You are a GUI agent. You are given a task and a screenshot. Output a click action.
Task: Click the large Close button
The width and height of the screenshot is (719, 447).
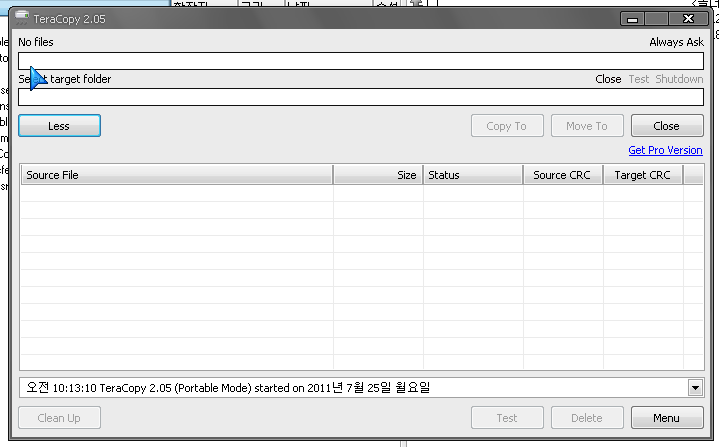pyautogui.click(x=667, y=126)
